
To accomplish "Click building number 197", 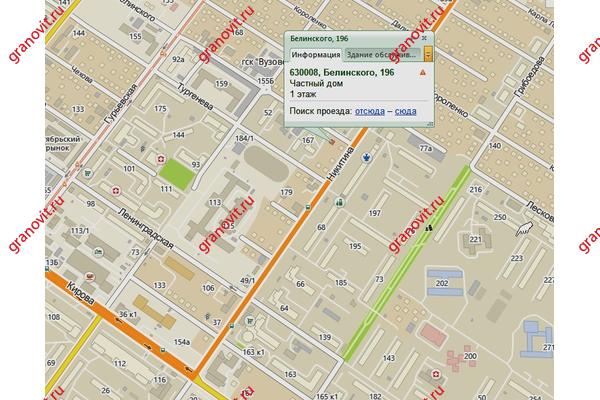I will [x=374, y=213].
